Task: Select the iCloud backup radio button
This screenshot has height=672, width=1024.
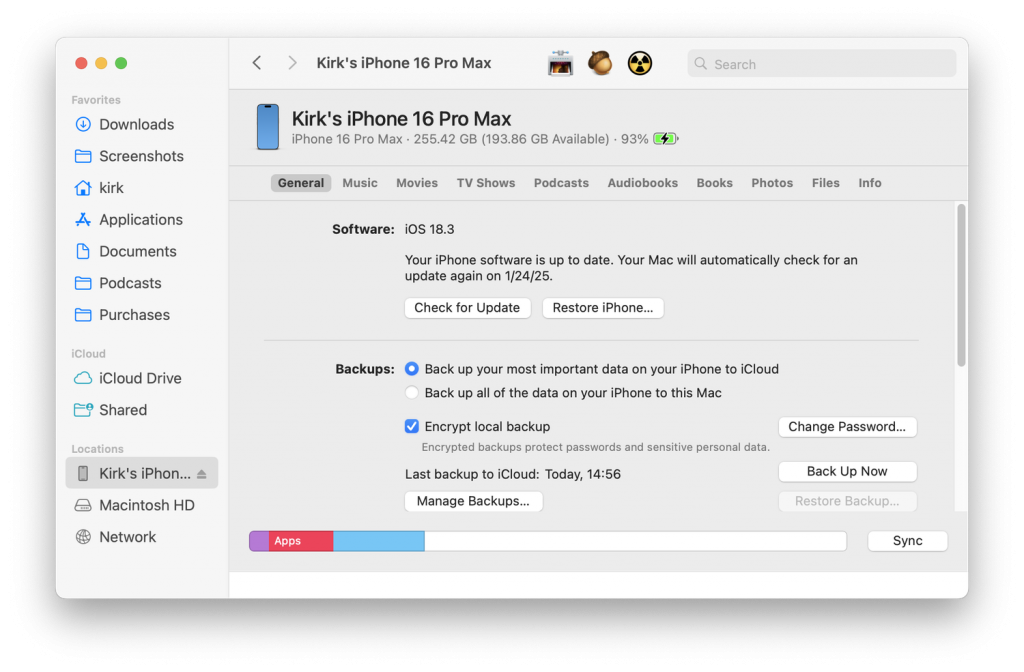Action: pyautogui.click(x=411, y=368)
